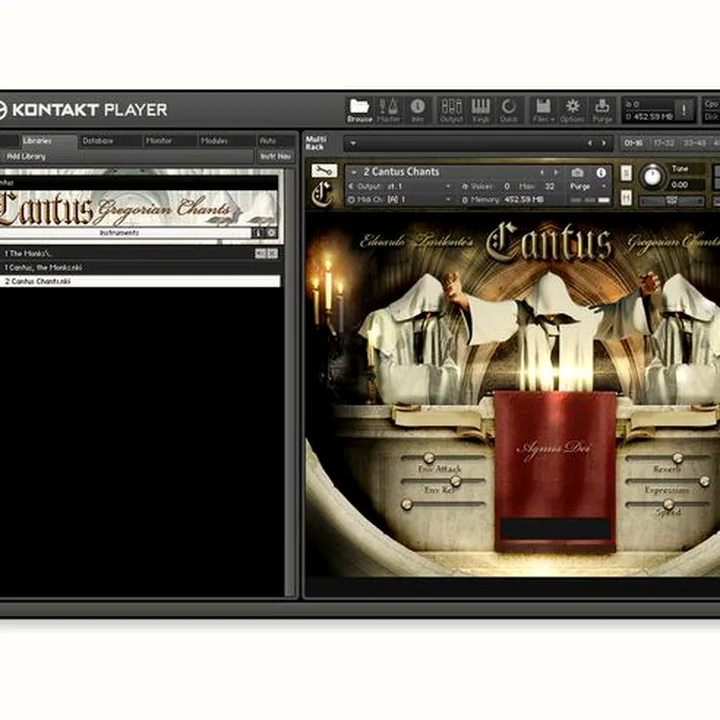Click the library browser vertical scrollbar
This screenshot has width=720, height=720.
click(289, 382)
